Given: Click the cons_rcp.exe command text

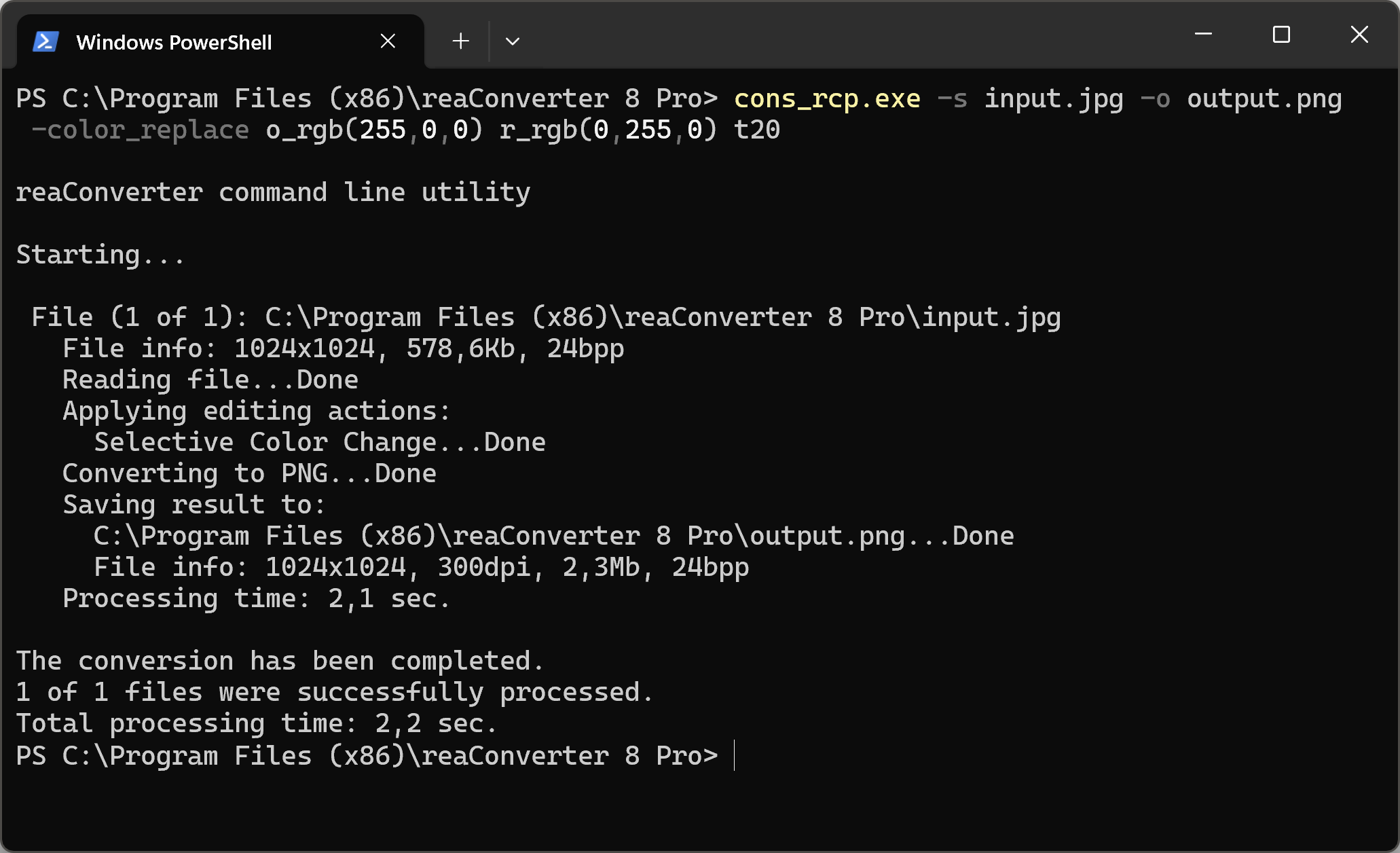Looking at the screenshot, I should click(827, 99).
